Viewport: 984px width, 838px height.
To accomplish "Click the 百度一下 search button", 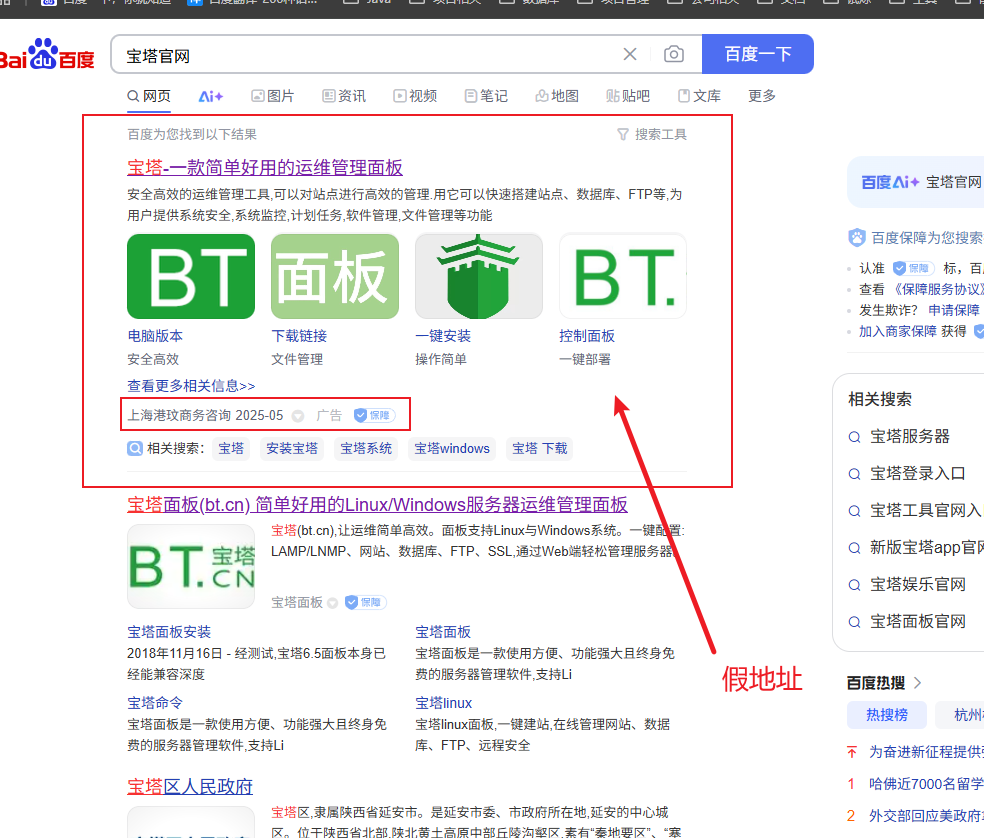I will (757, 54).
